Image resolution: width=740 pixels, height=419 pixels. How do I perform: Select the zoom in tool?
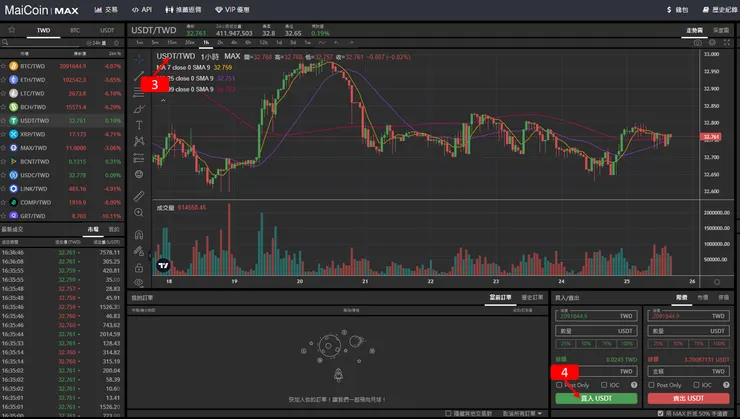139,213
